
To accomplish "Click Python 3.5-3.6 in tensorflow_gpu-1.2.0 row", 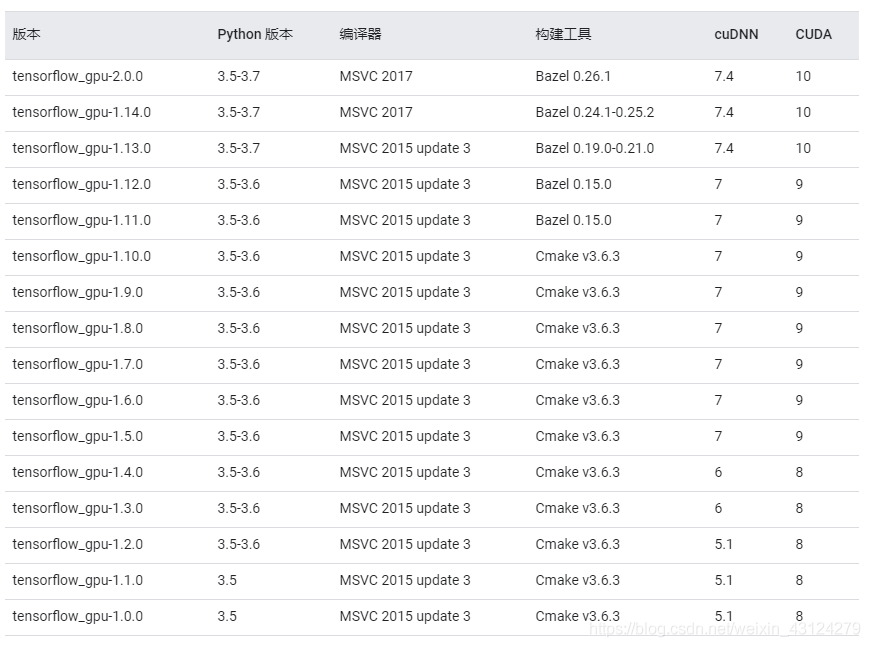I will 239,545.
